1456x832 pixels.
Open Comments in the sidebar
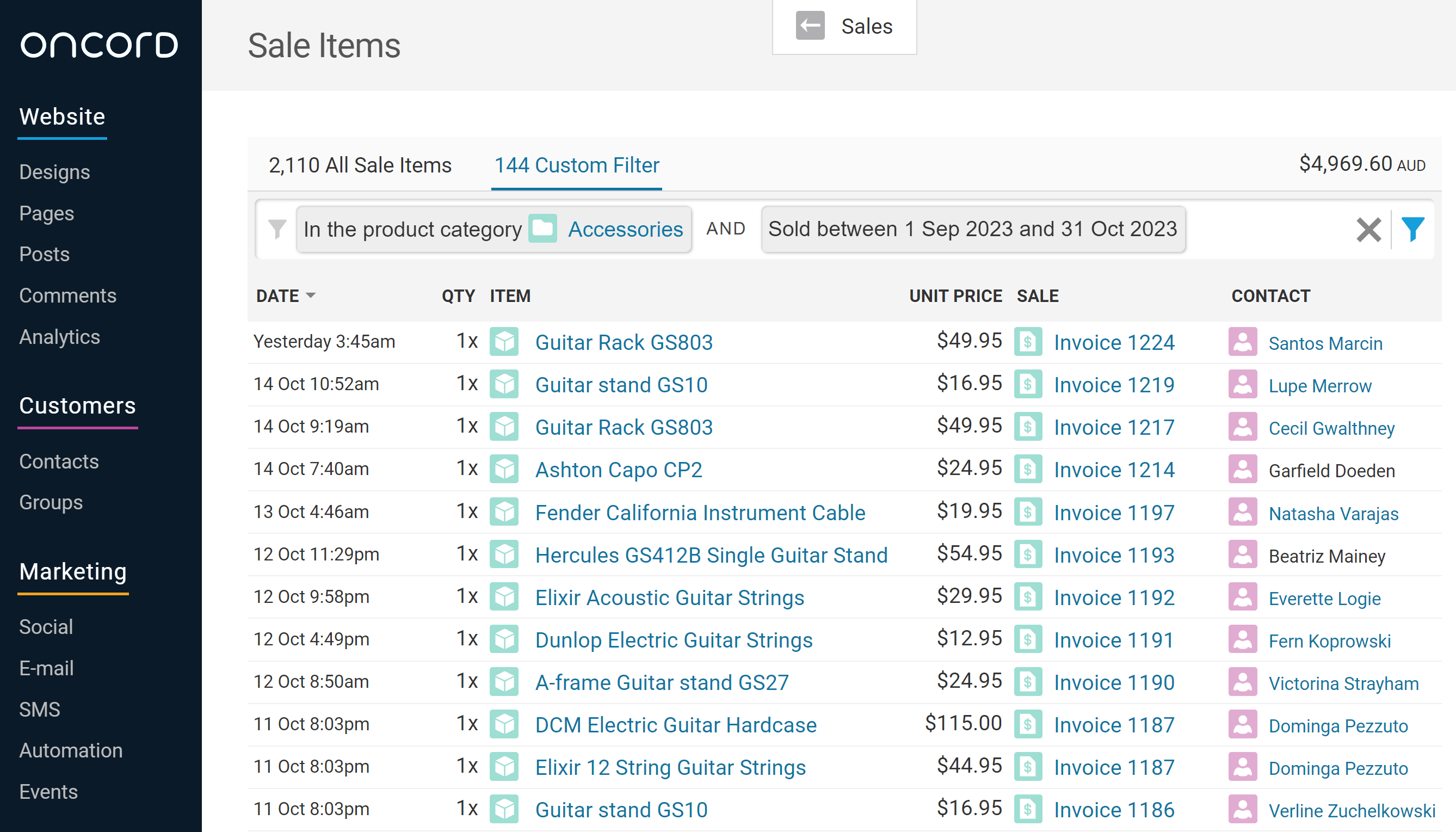(68, 295)
